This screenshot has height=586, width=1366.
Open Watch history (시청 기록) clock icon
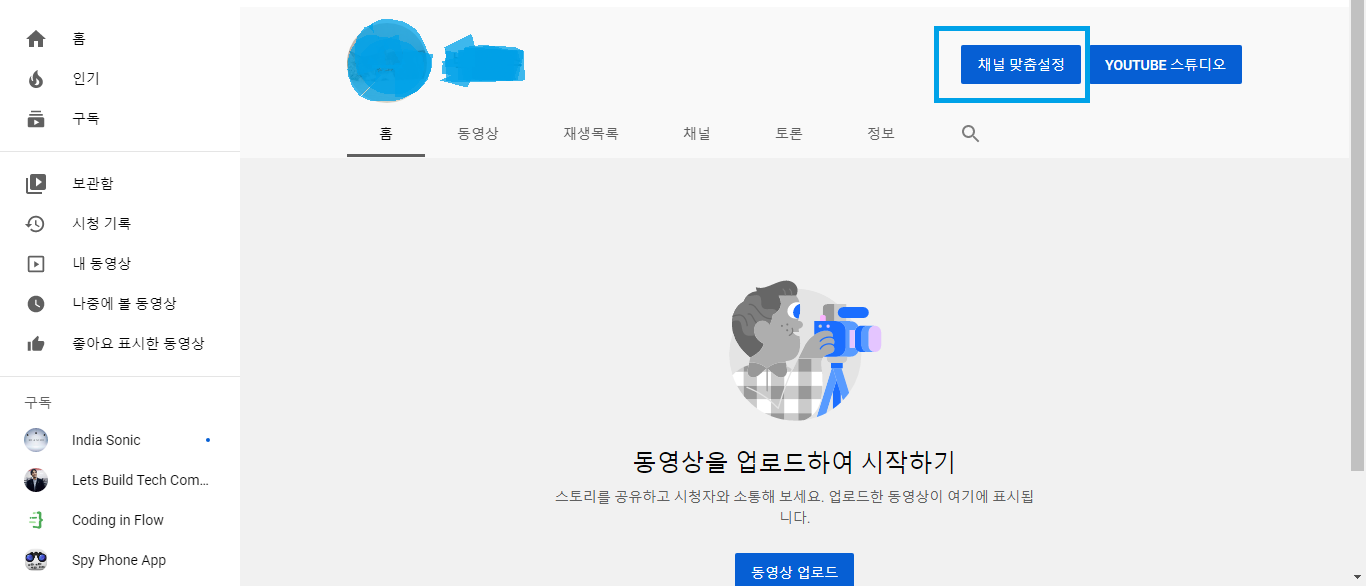click(36, 224)
